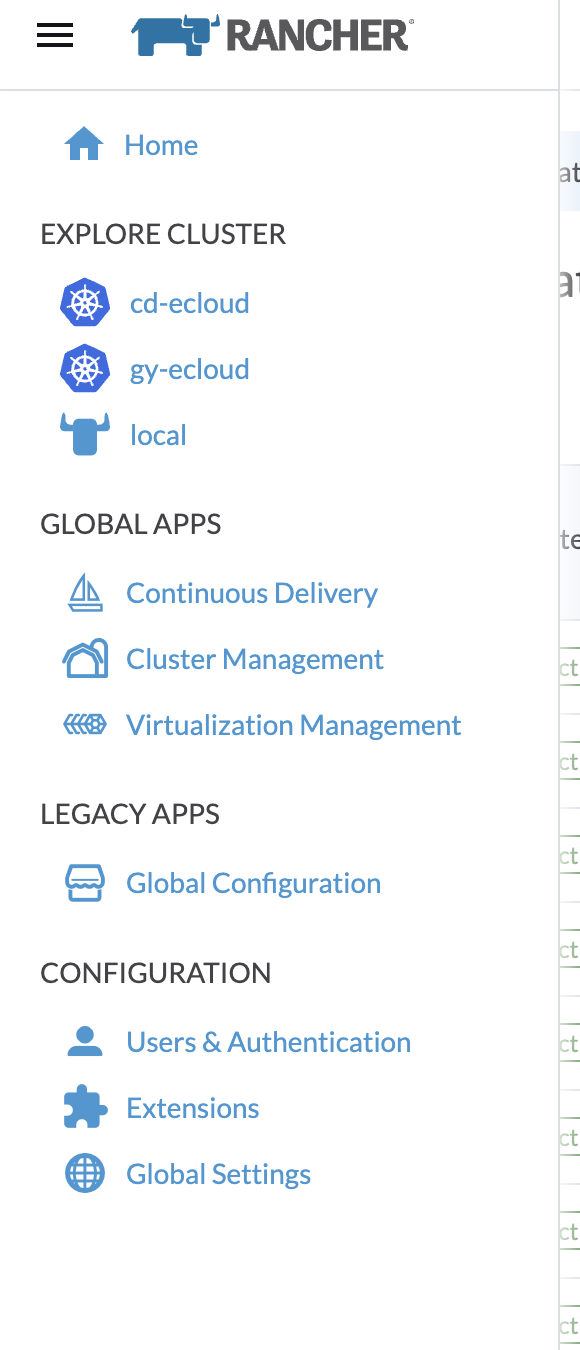Click the Global Configuration storefront icon

pos(86,882)
